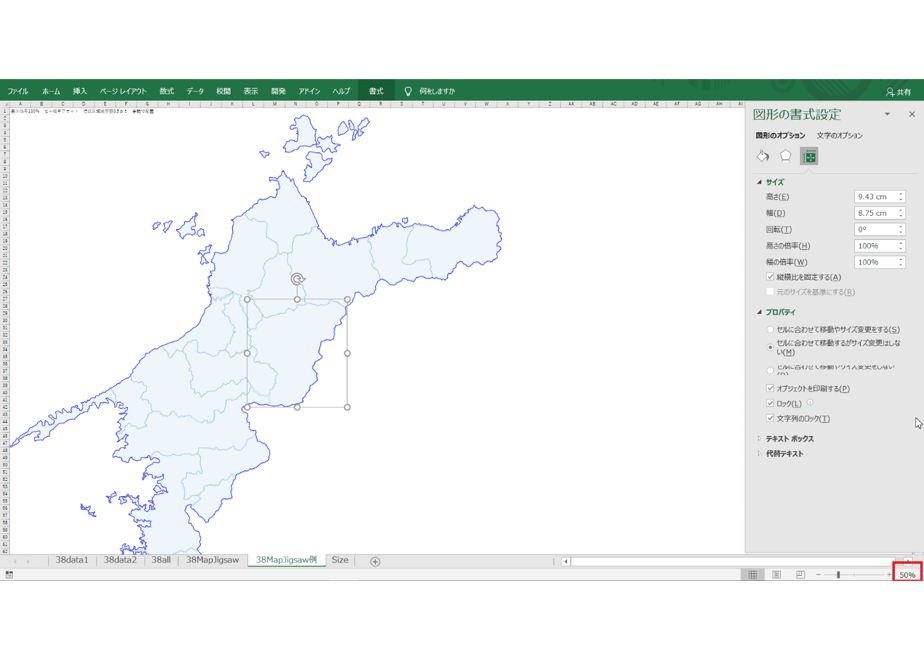Viewport: 924px width, 660px height.
Task: Expand the 代替テキスト section
Action: (x=760, y=453)
